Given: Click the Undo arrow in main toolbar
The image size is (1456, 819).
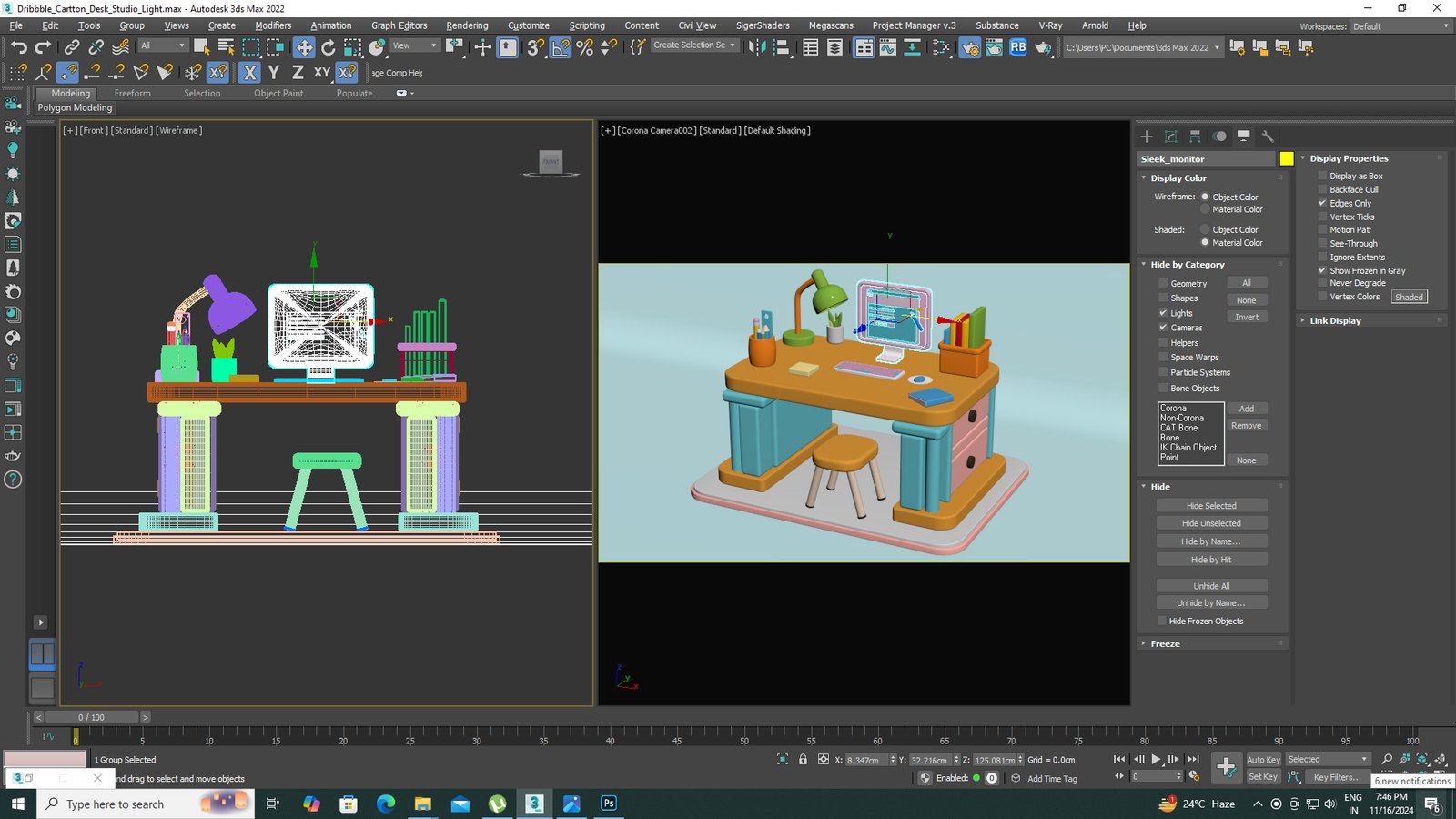Looking at the screenshot, I should click(19, 47).
